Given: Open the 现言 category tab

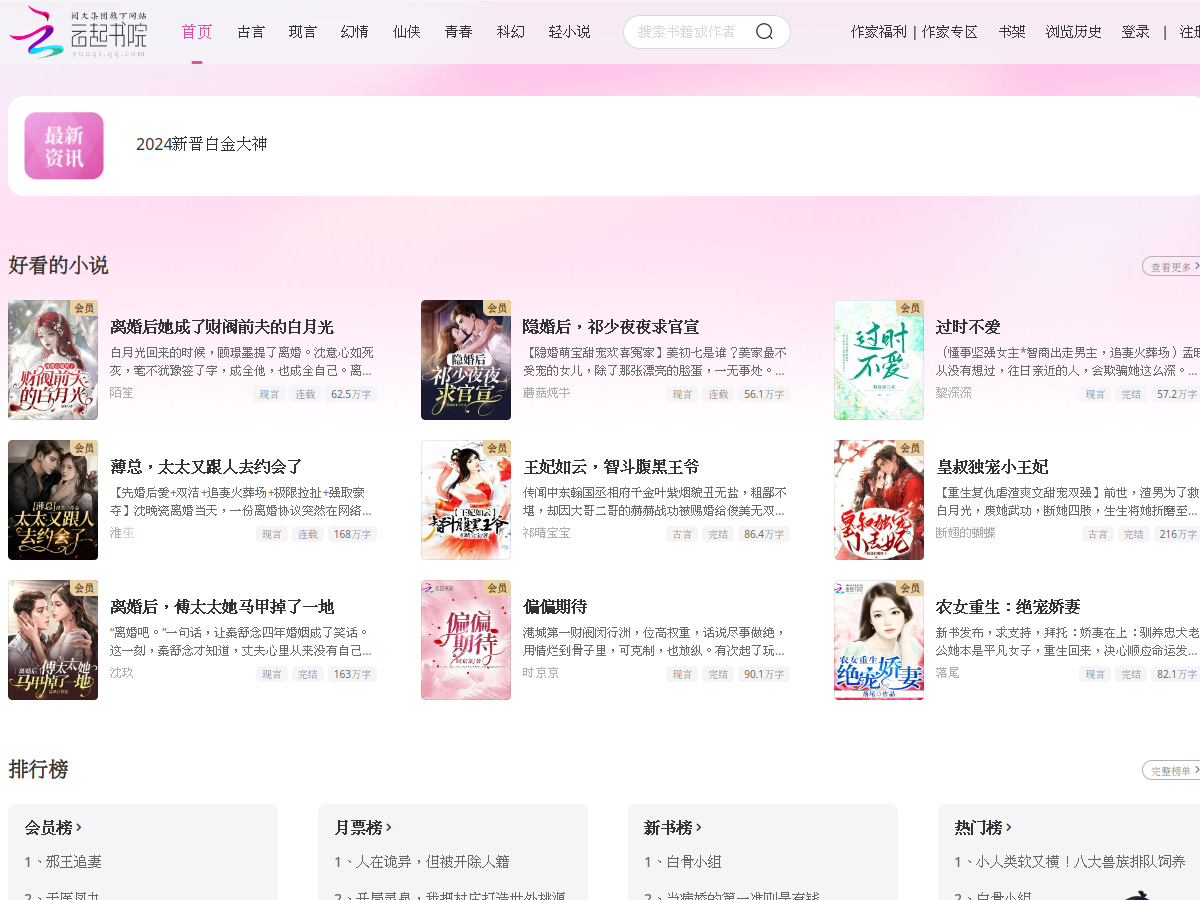Looking at the screenshot, I should coord(303,32).
